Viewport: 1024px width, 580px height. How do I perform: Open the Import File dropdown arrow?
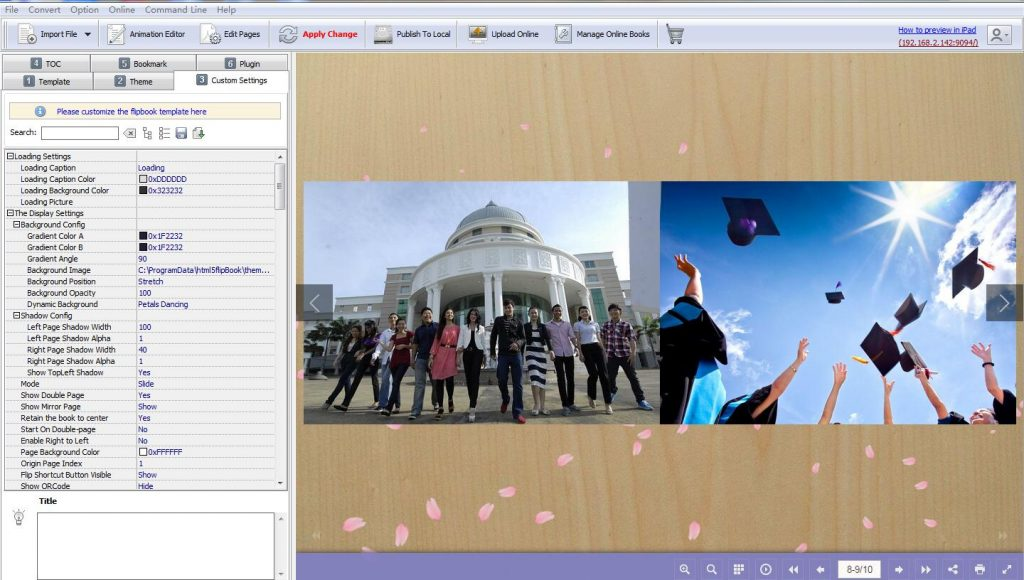(x=88, y=34)
